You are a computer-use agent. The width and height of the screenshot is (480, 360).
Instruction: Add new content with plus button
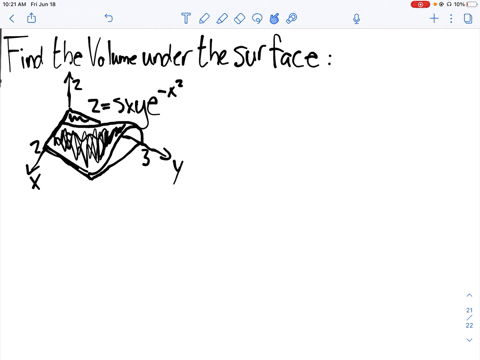click(x=434, y=18)
